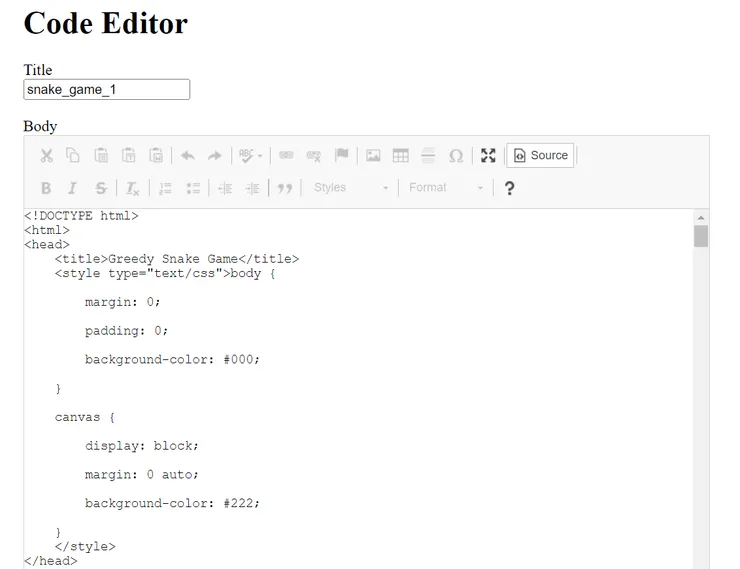This screenshot has height=569, width=740.
Task: Toggle Italic formatting
Action: [72, 188]
